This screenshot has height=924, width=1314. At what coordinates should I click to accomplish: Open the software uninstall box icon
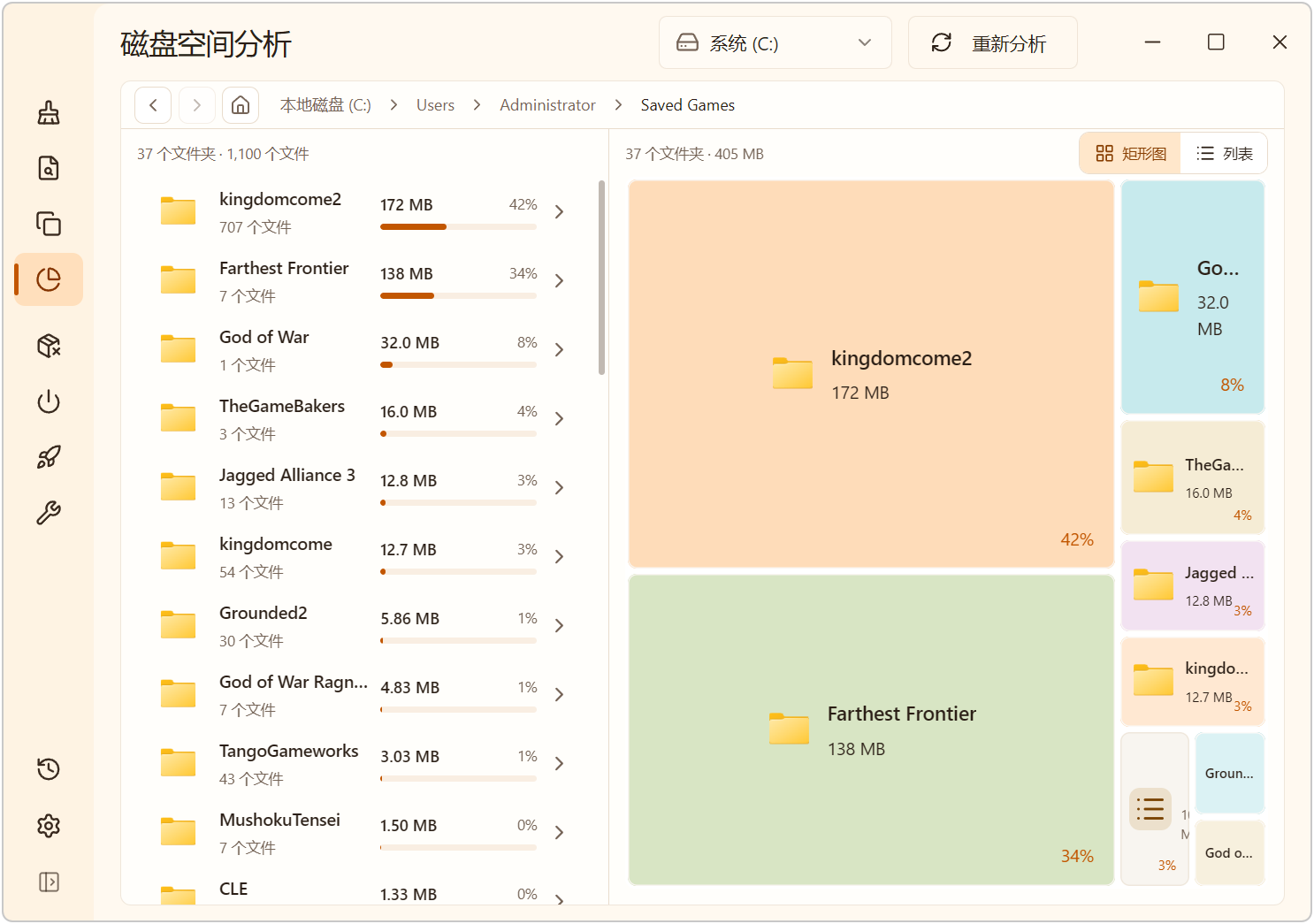pos(49,346)
